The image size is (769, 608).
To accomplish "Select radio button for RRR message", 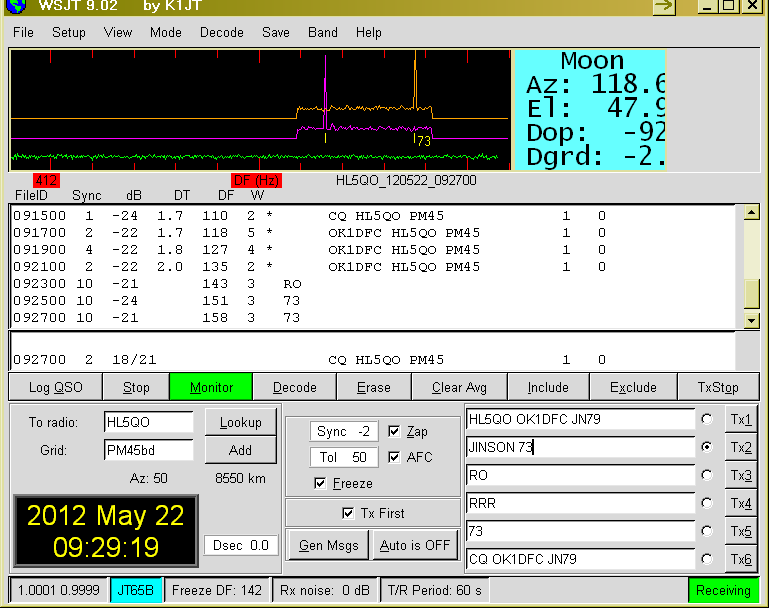I will [x=708, y=504].
